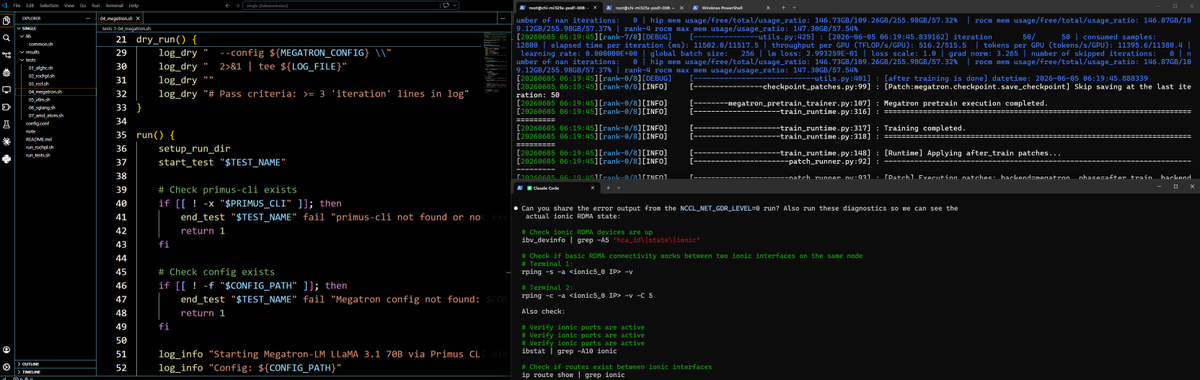Open Run and Debug view
This screenshot has height=380, width=1200.
point(6,72)
